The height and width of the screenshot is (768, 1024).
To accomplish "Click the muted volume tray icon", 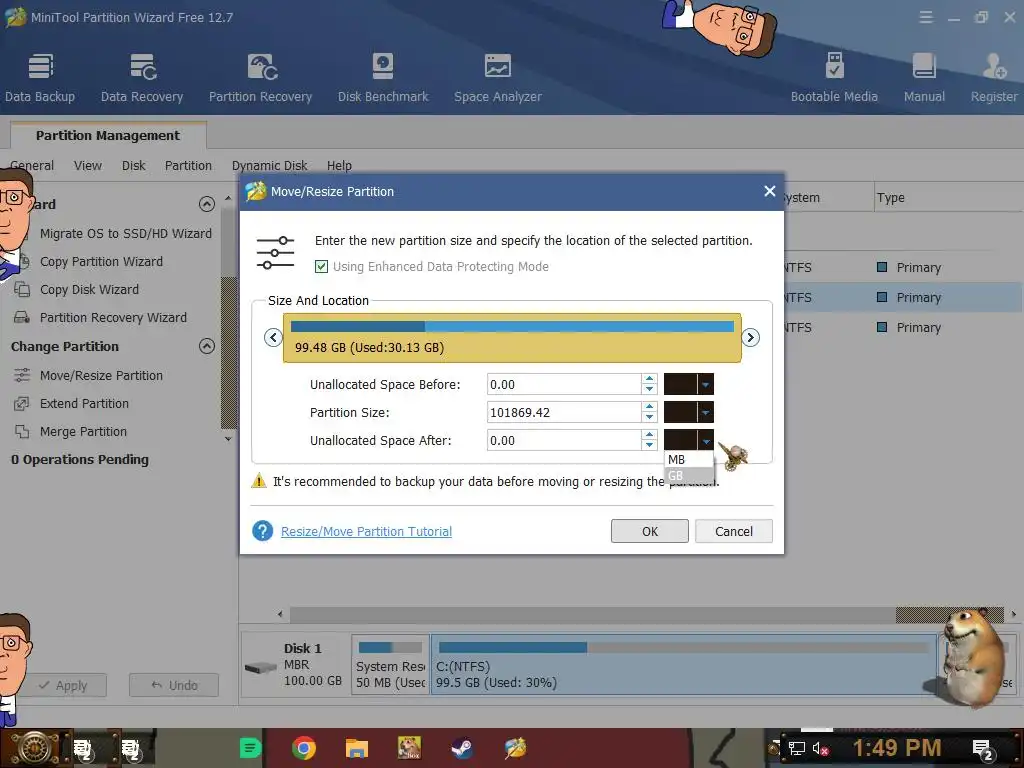I will [820, 748].
